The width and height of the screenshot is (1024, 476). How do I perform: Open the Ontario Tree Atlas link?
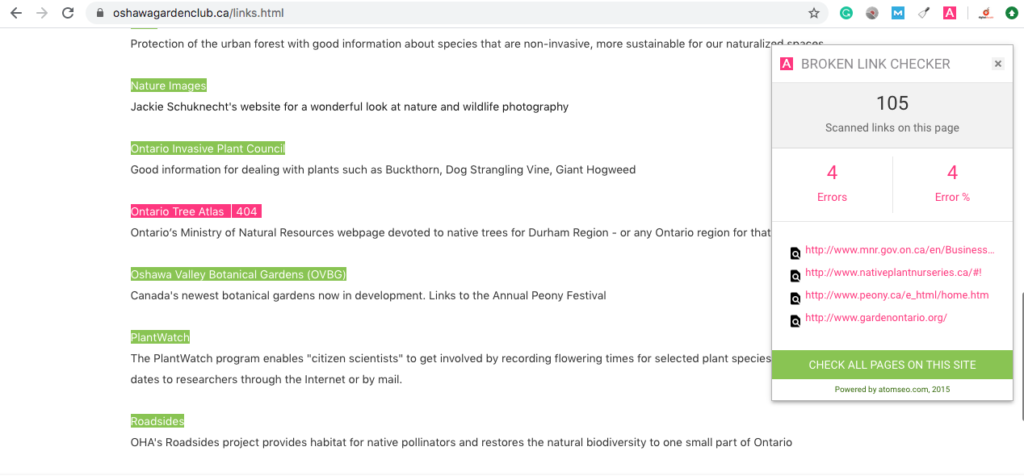180,212
